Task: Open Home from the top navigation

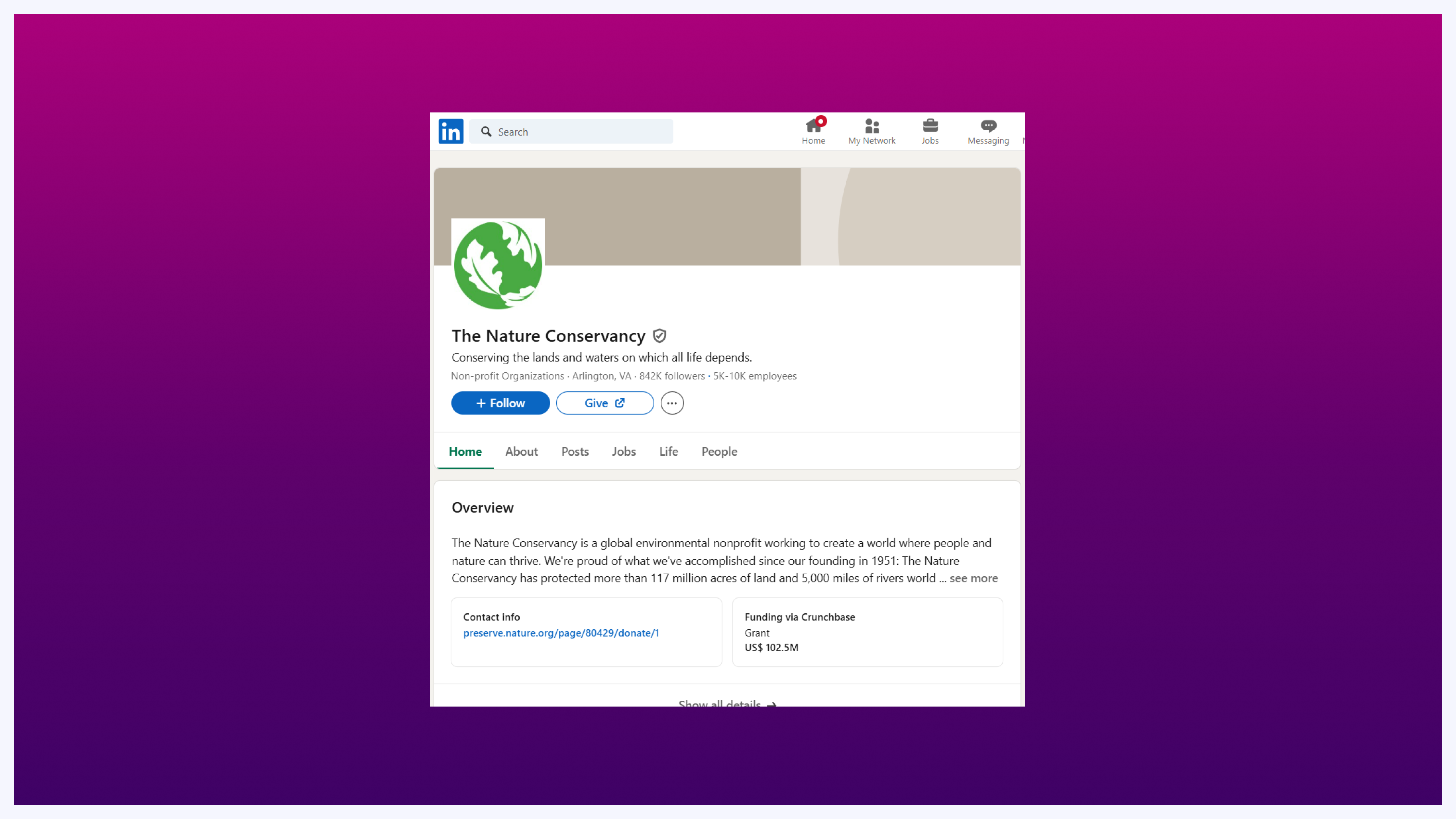Action: pyautogui.click(x=813, y=131)
